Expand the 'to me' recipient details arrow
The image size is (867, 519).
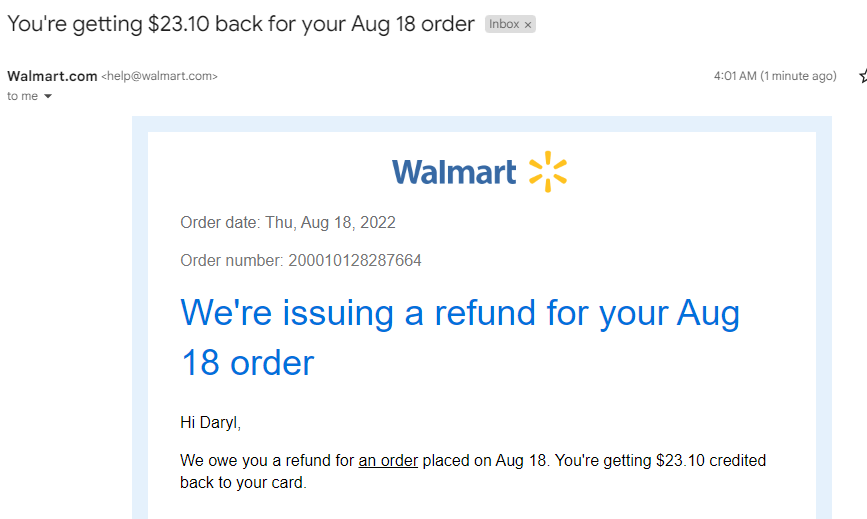(x=48, y=96)
